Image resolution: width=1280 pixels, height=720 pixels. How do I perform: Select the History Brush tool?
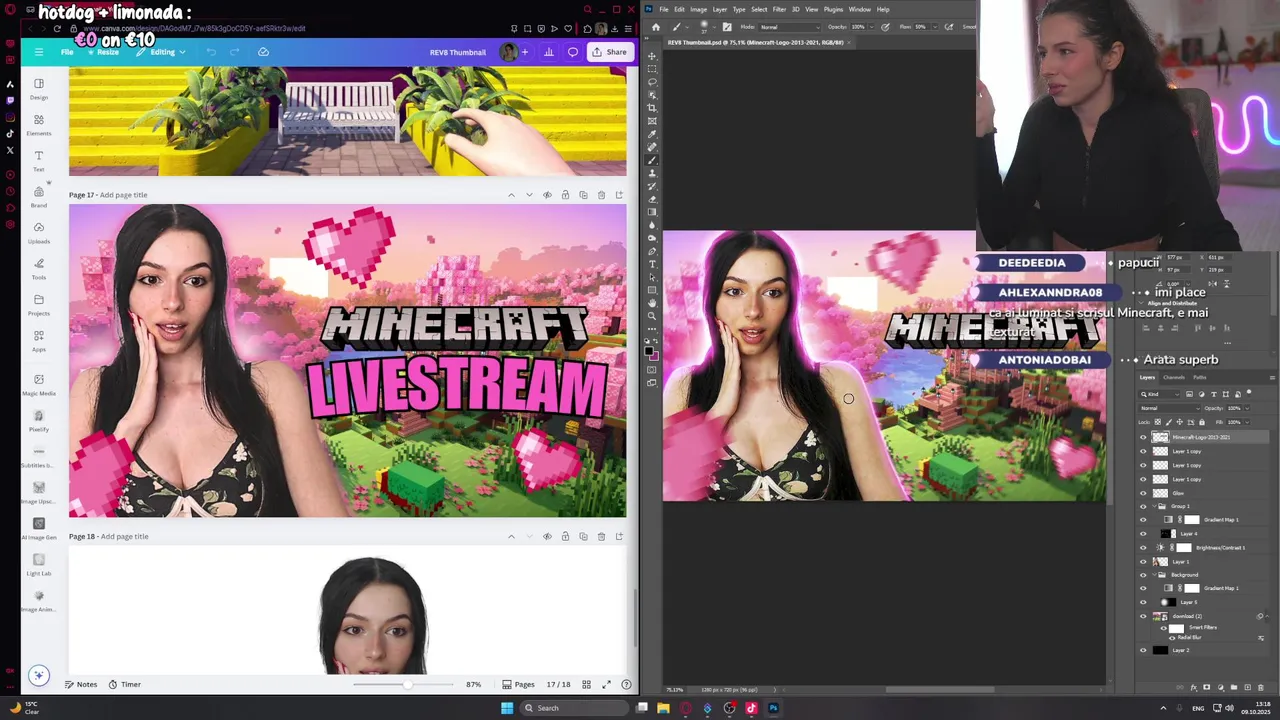[x=653, y=186]
